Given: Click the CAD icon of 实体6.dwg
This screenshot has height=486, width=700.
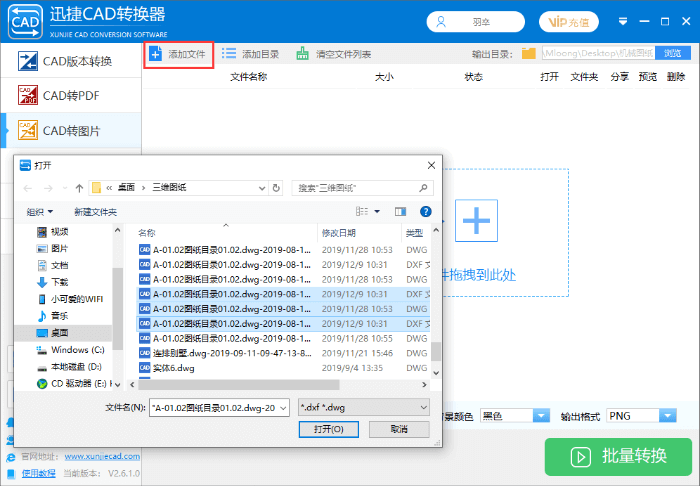Looking at the screenshot, I should tap(144, 368).
